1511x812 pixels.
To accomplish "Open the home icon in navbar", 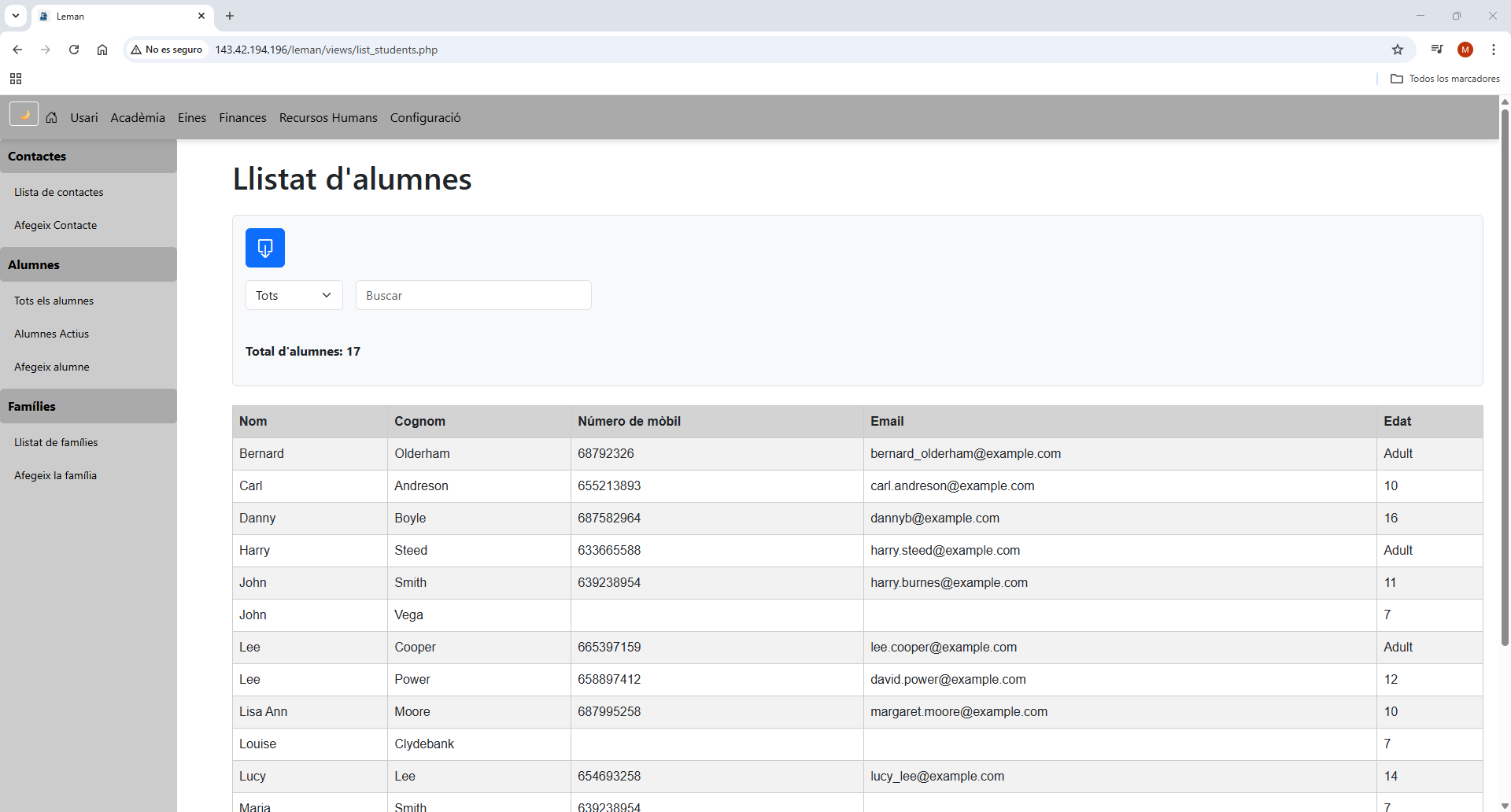I will pyautogui.click(x=52, y=117).
